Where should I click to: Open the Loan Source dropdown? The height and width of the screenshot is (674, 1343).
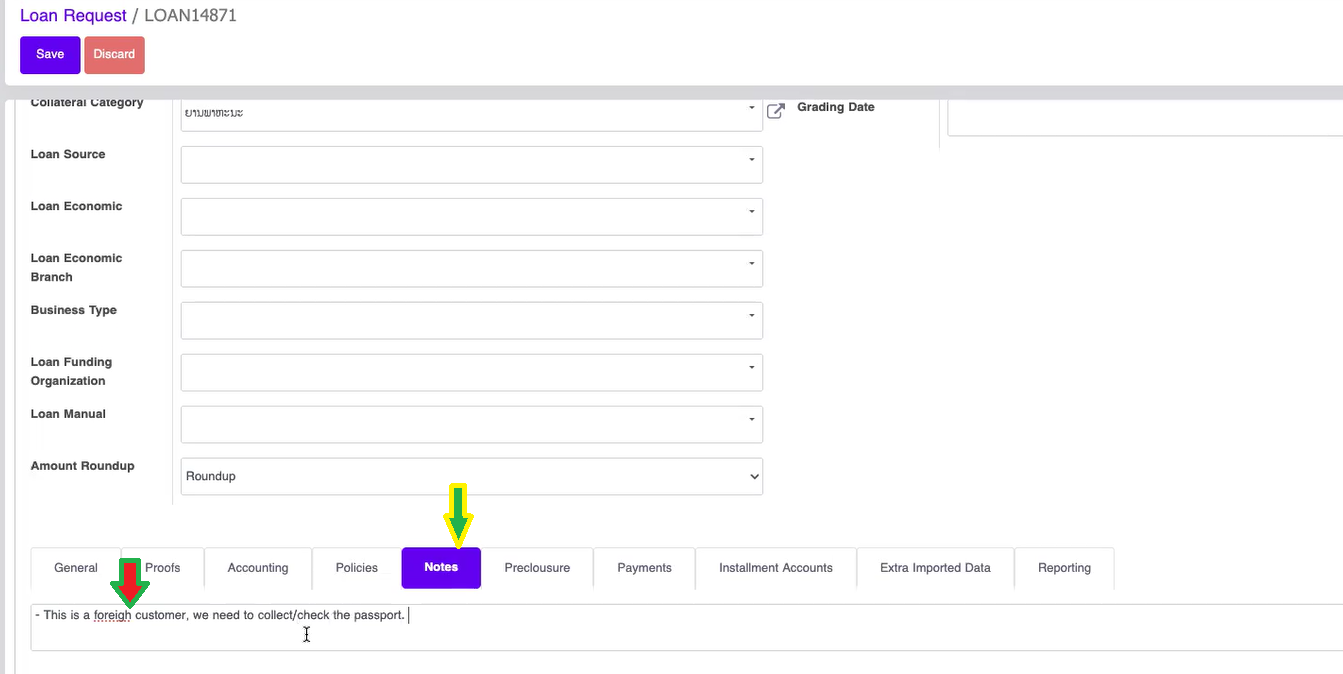[x=471, y=164]
